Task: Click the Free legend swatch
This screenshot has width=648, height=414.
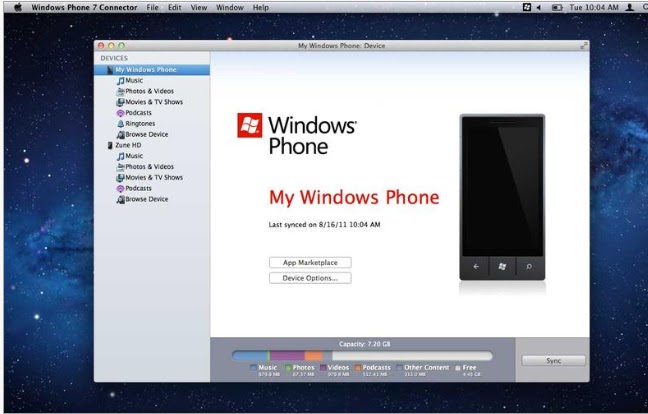Action: tap(458, 367)
